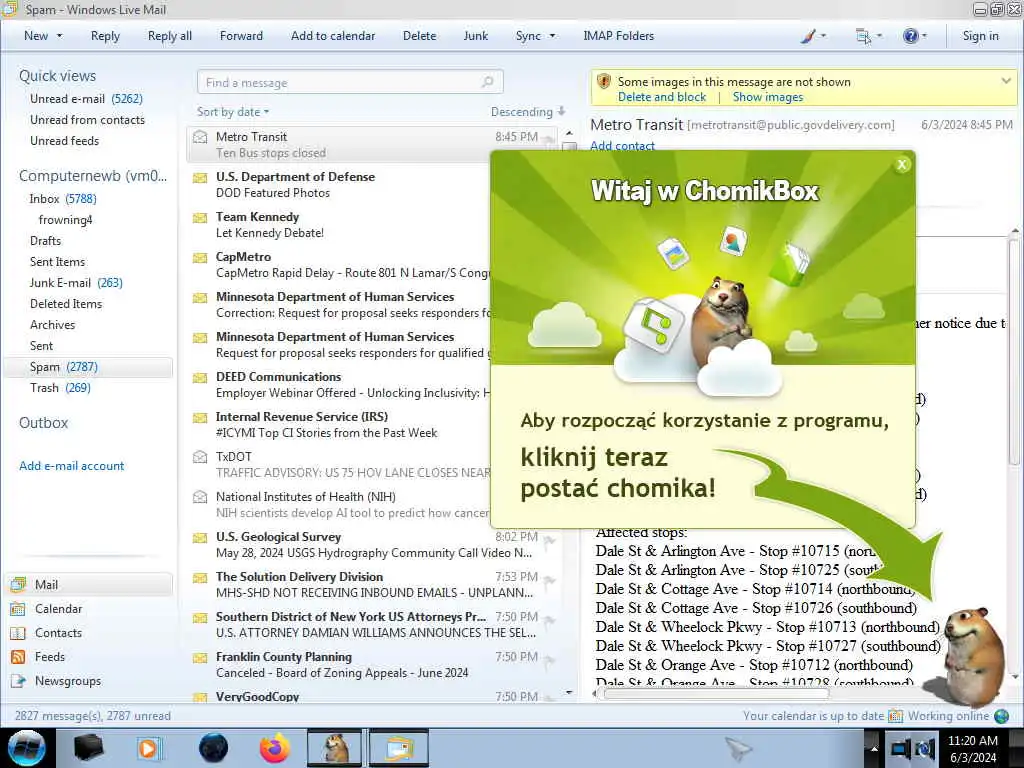Viewport: 1024px width, 768px height.
Task: Open the Windows Start button
Action: 27,748
